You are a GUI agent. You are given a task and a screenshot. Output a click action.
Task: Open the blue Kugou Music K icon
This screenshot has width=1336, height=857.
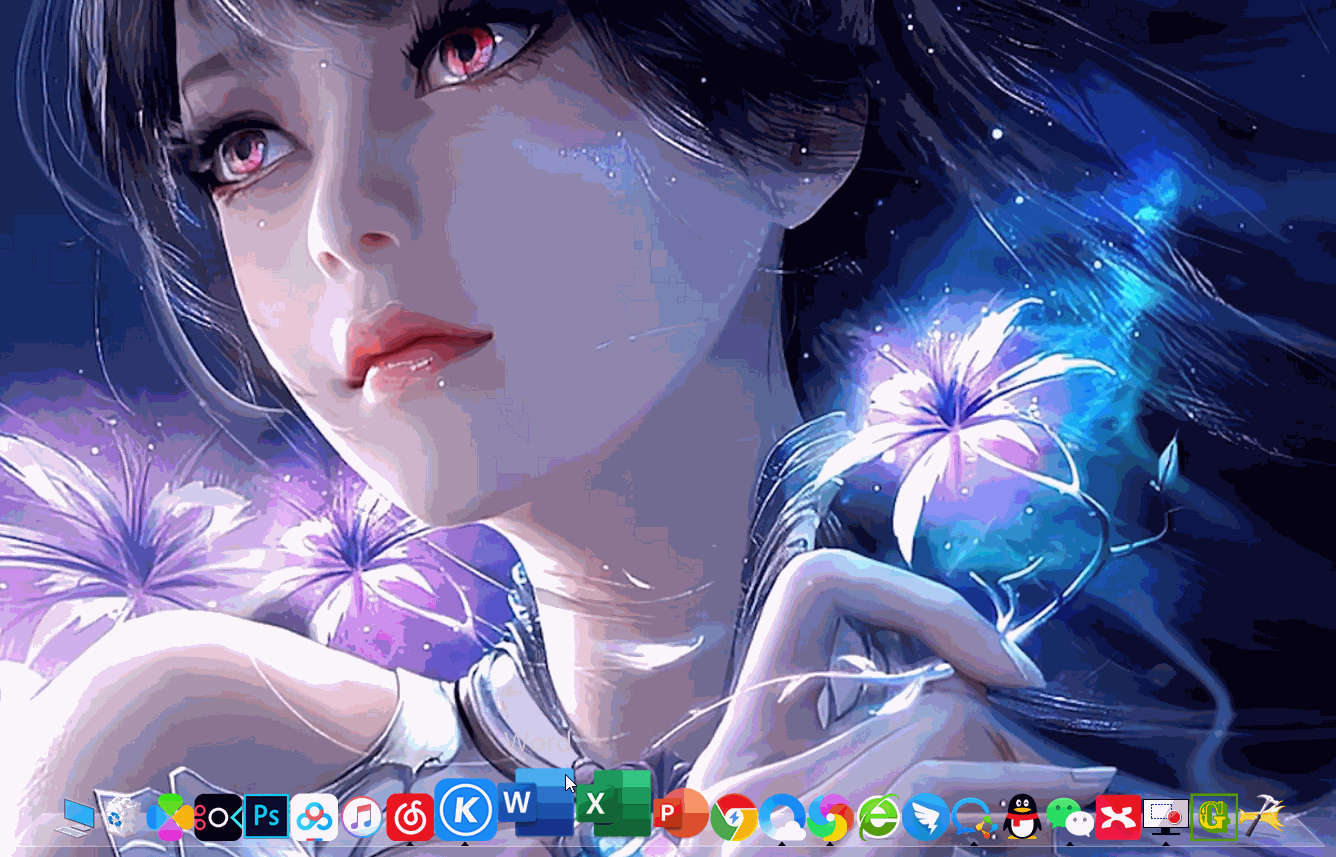[466, 810]
